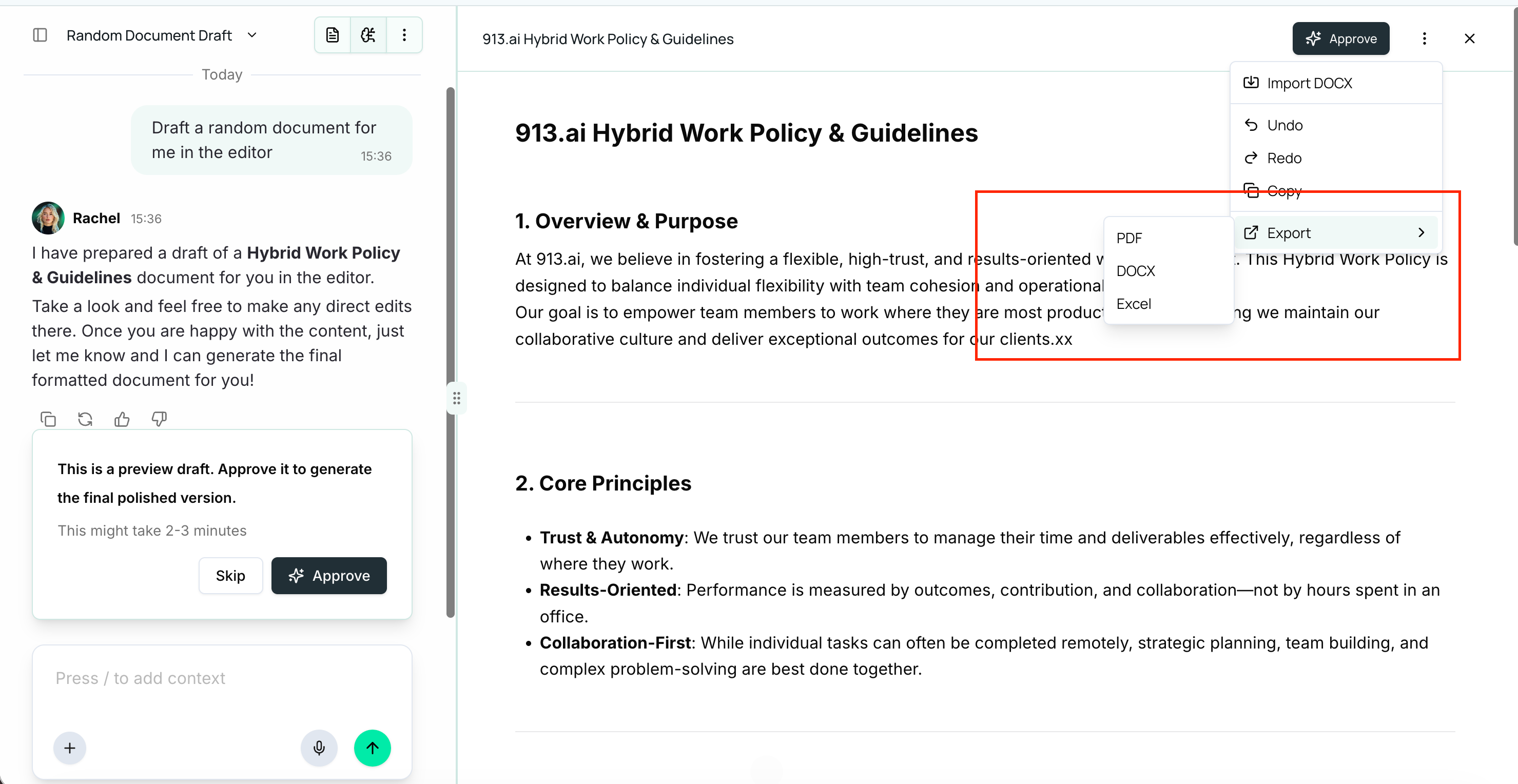Viewport: 1518px width, 784px height.
Task: Select Import DOCX from the menu
Action: click(1336, 83)
